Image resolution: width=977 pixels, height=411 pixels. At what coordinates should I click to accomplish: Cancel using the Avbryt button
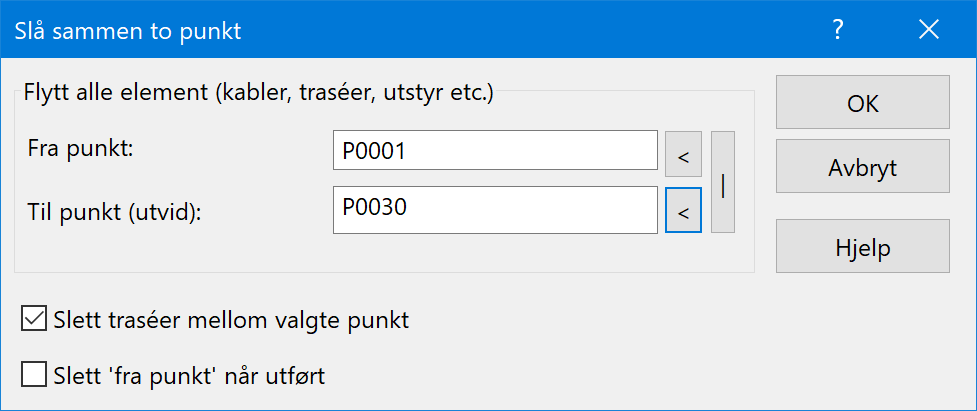click(863, 166)
